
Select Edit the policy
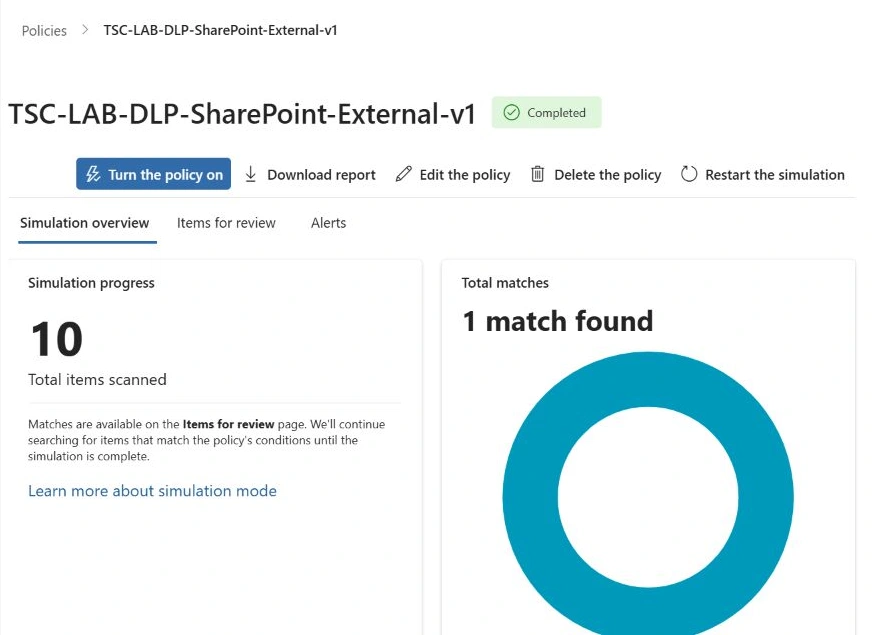(x=465, y=175)
